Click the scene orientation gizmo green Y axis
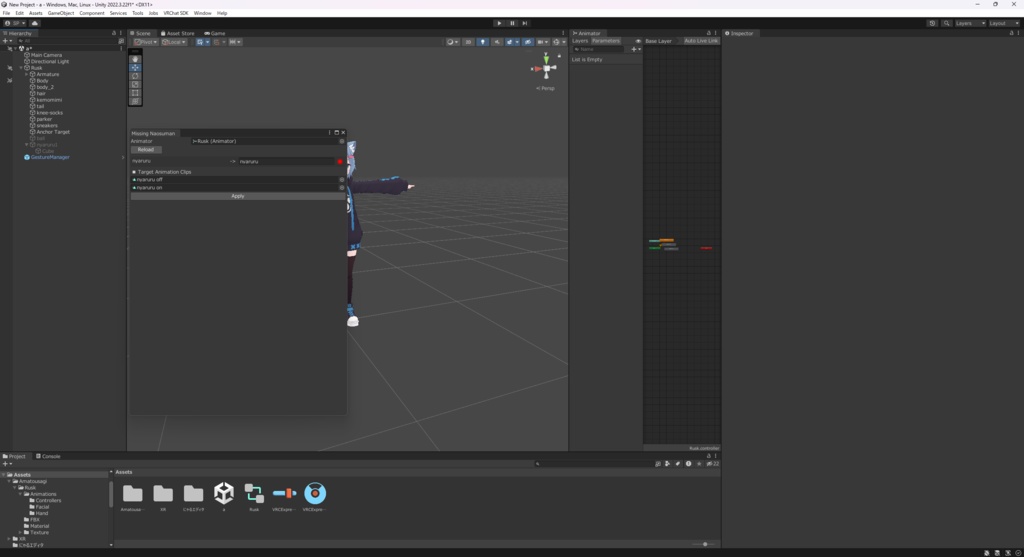This screenshot has height=557, width=1024. 546,59
